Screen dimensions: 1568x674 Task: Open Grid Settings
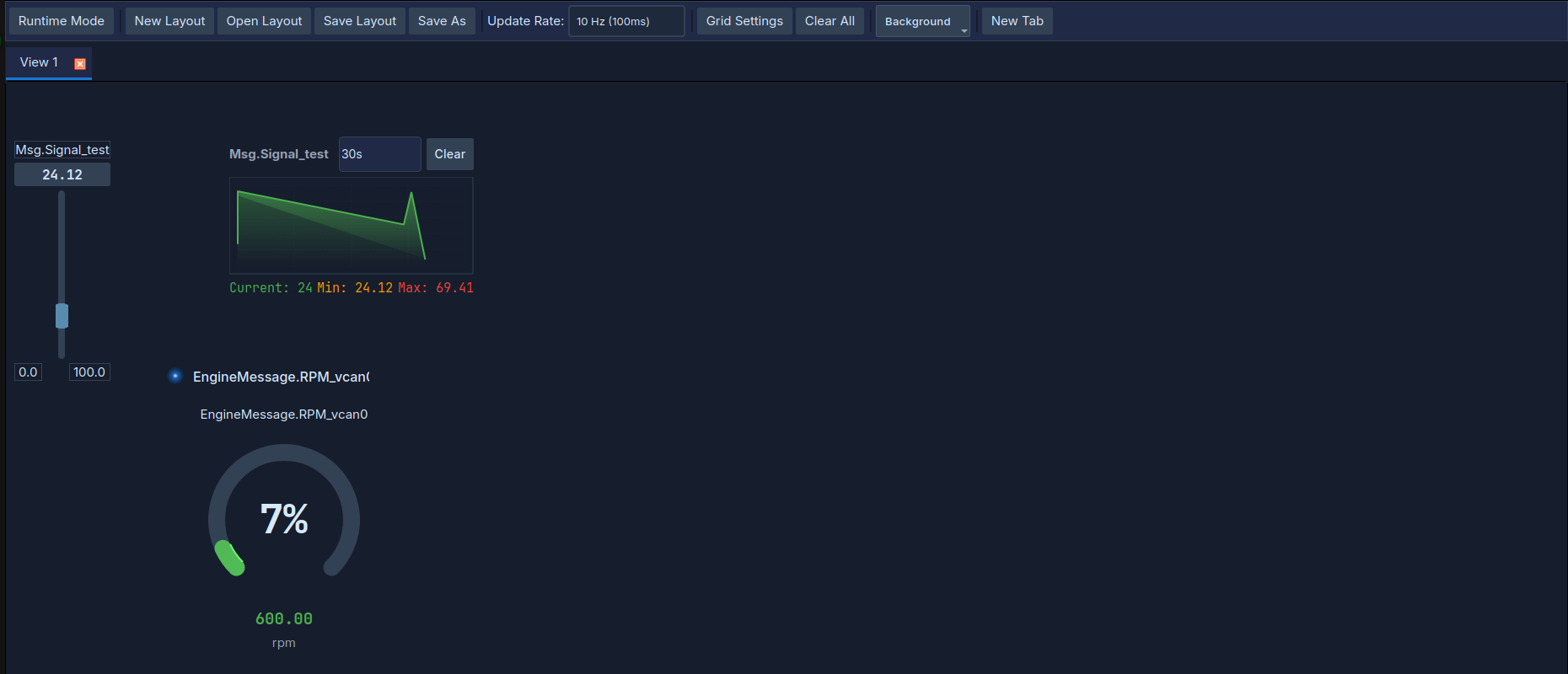(744, 21)
